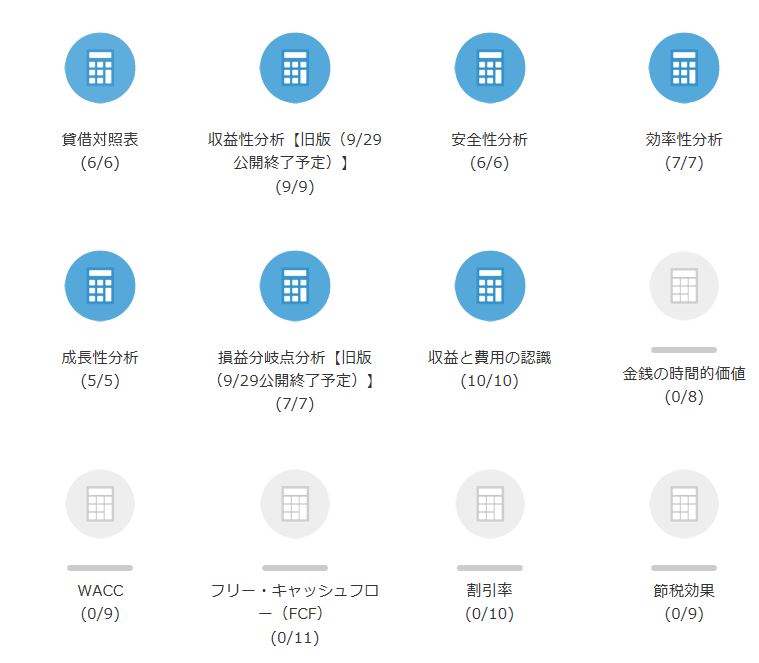Select 金銭の時間的価値 (0/8) label

click(x=684, y=385)
